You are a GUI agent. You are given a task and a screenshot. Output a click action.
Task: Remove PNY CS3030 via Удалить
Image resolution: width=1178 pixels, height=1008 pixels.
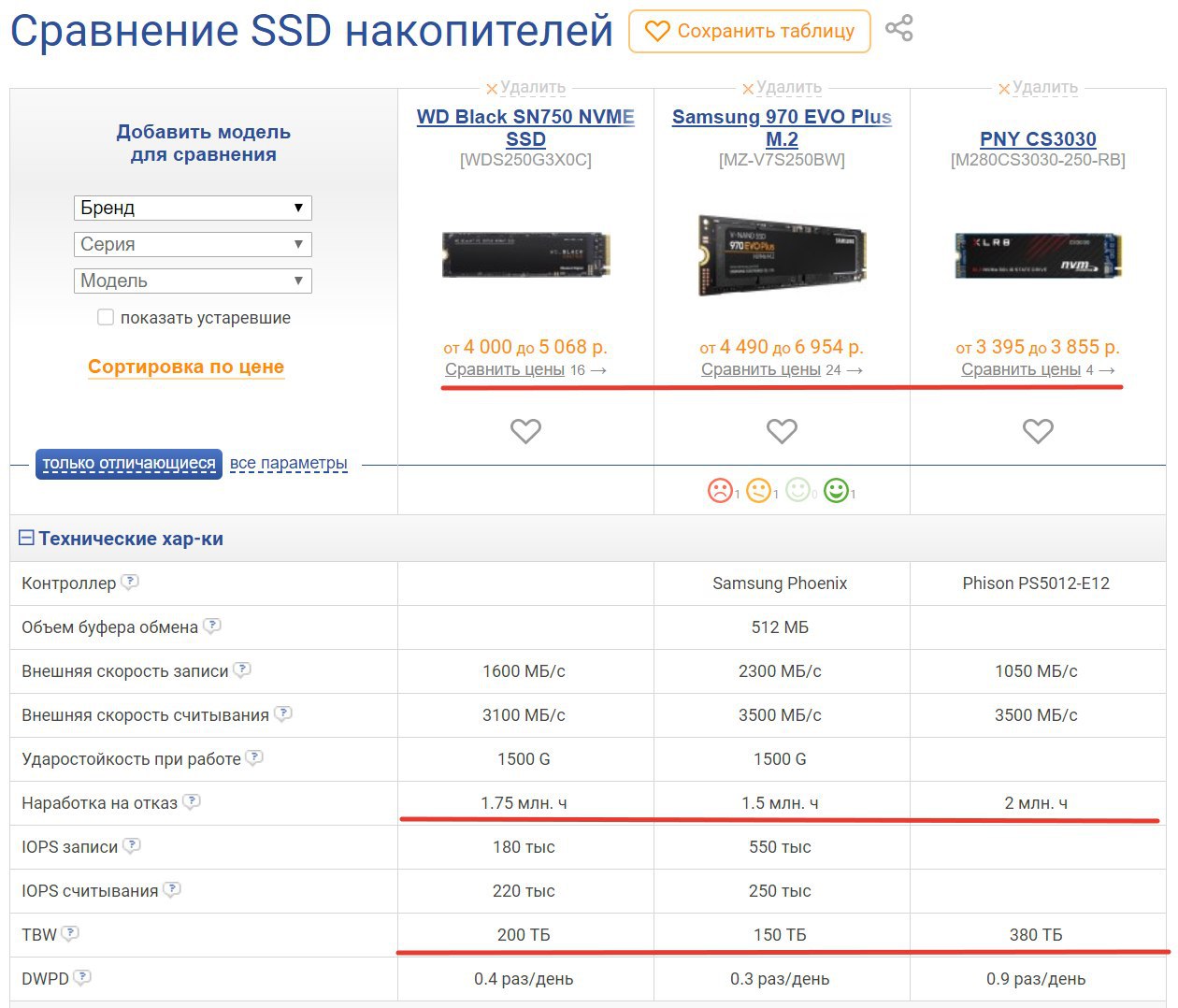[x=1038, y=88]
